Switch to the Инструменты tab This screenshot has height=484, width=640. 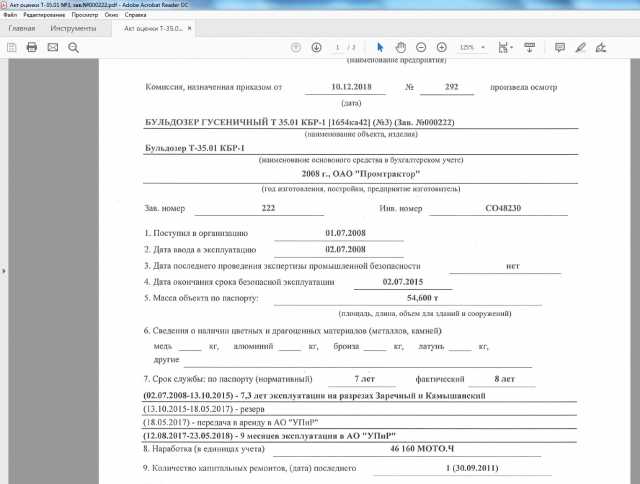[x=73, y=28]
